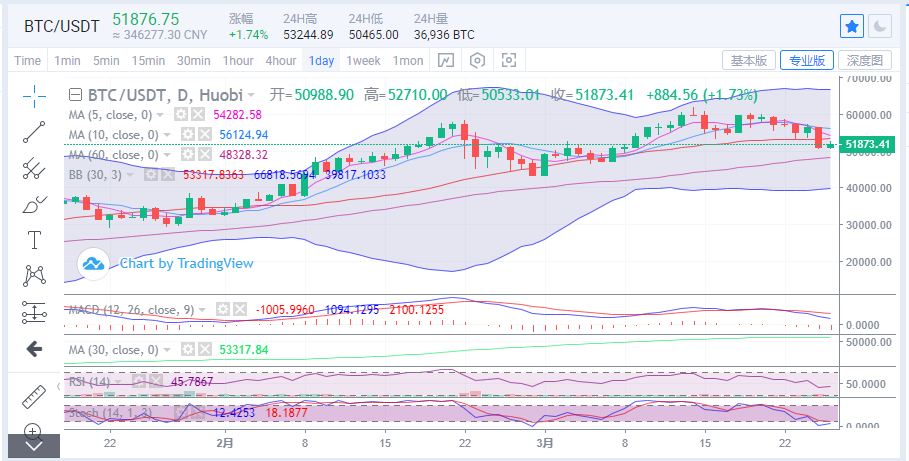Open dropdown arrow for MA (5, close, 0)
909x461 pixels.
pos(160,115)
